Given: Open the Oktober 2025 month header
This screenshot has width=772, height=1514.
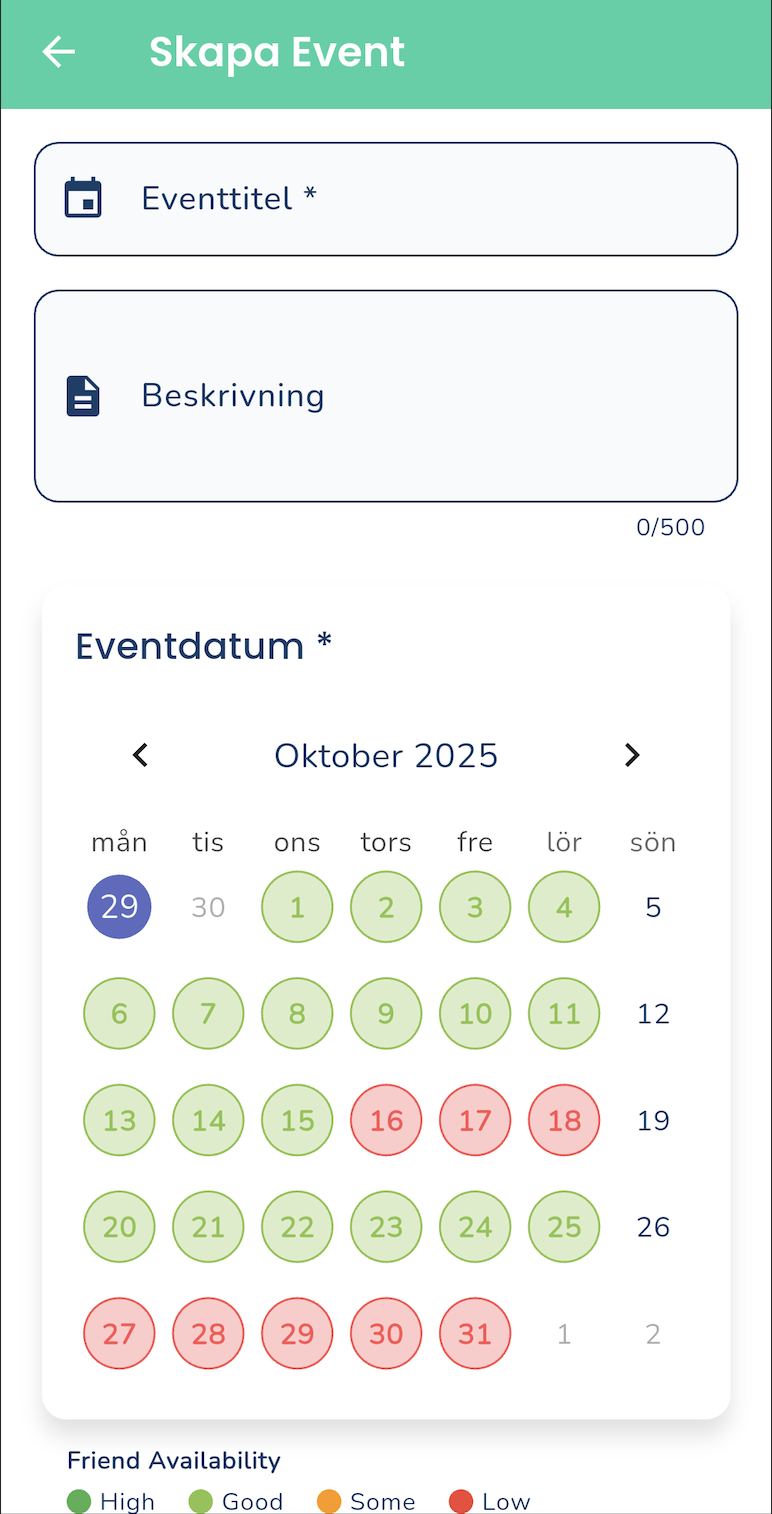Looking at the screenshot, I should [386, 755].
